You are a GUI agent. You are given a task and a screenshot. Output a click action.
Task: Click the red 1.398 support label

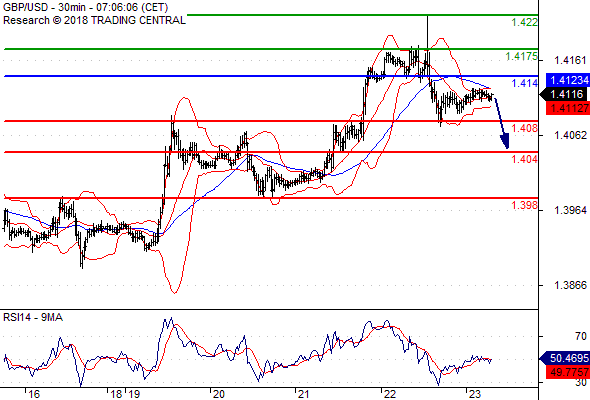coord(525,205)
